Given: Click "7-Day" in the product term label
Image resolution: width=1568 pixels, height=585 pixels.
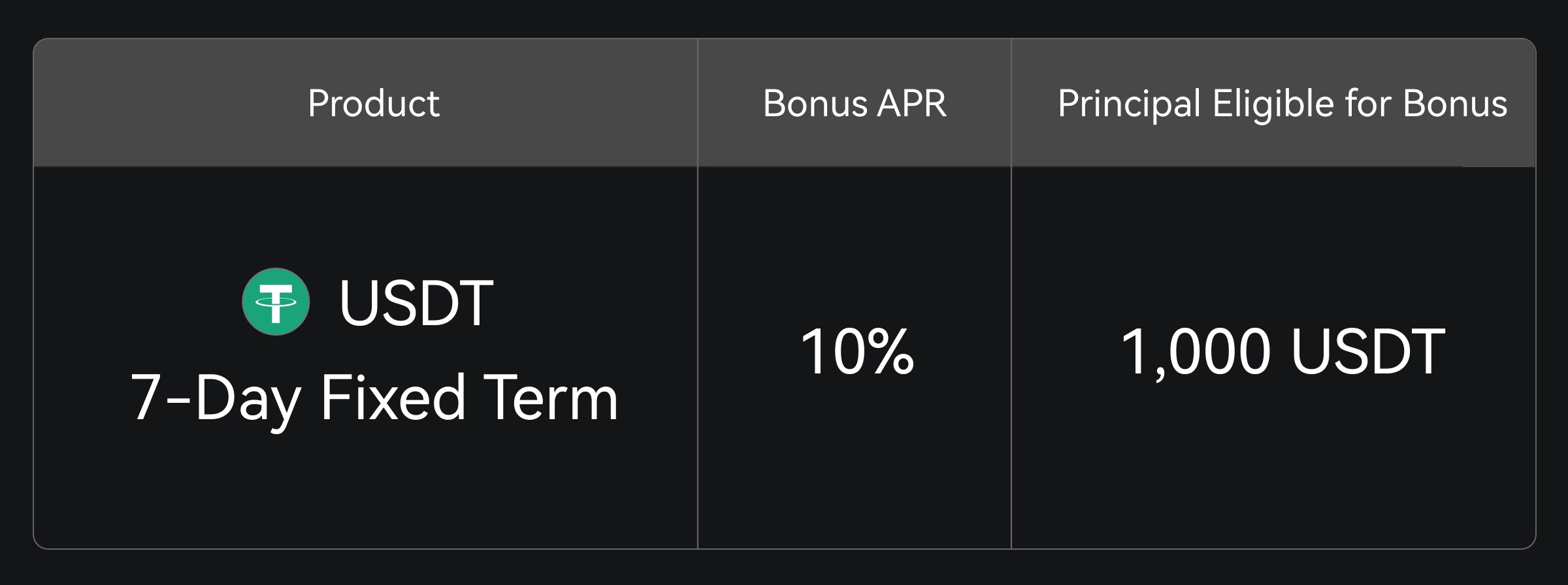Looking at the screenshot, I should tap(216, 398).
